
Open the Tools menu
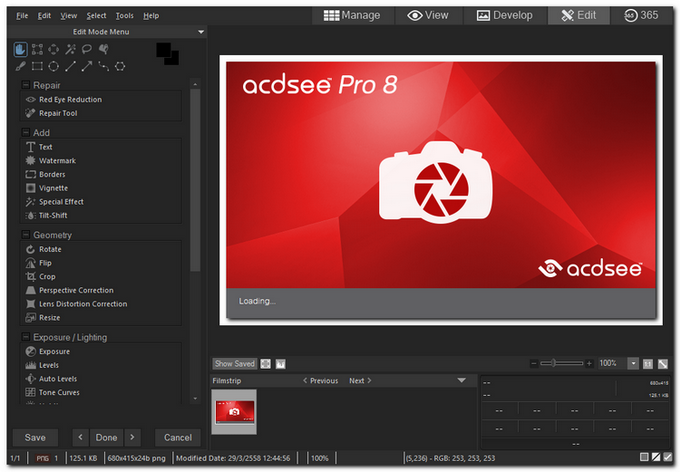124,16
